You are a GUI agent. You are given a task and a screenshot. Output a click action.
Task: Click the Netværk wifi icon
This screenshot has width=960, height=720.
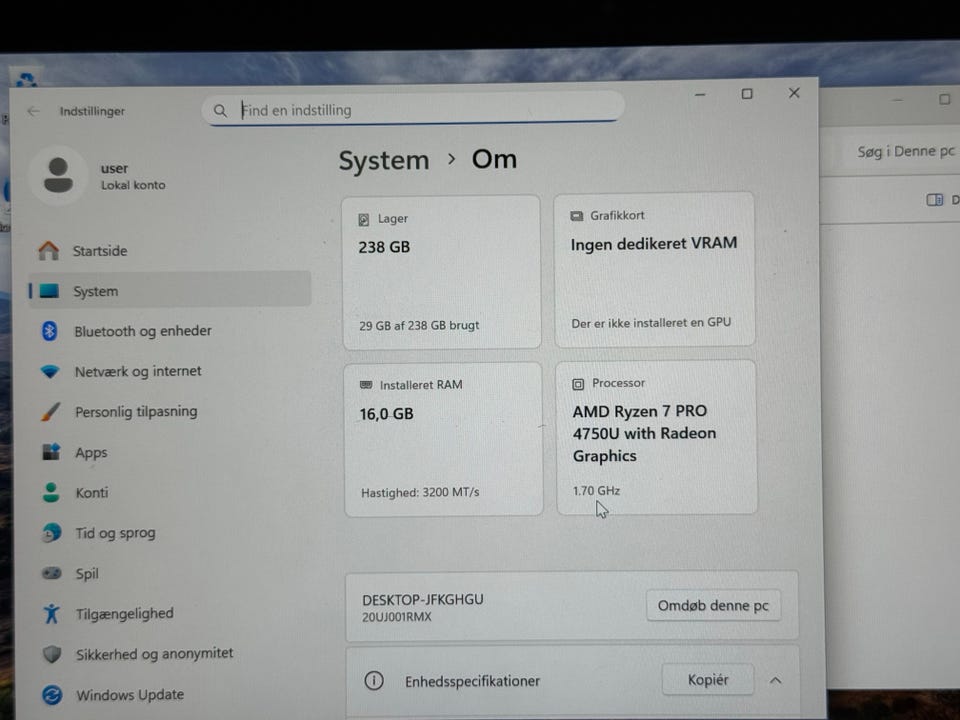(50, 372)
